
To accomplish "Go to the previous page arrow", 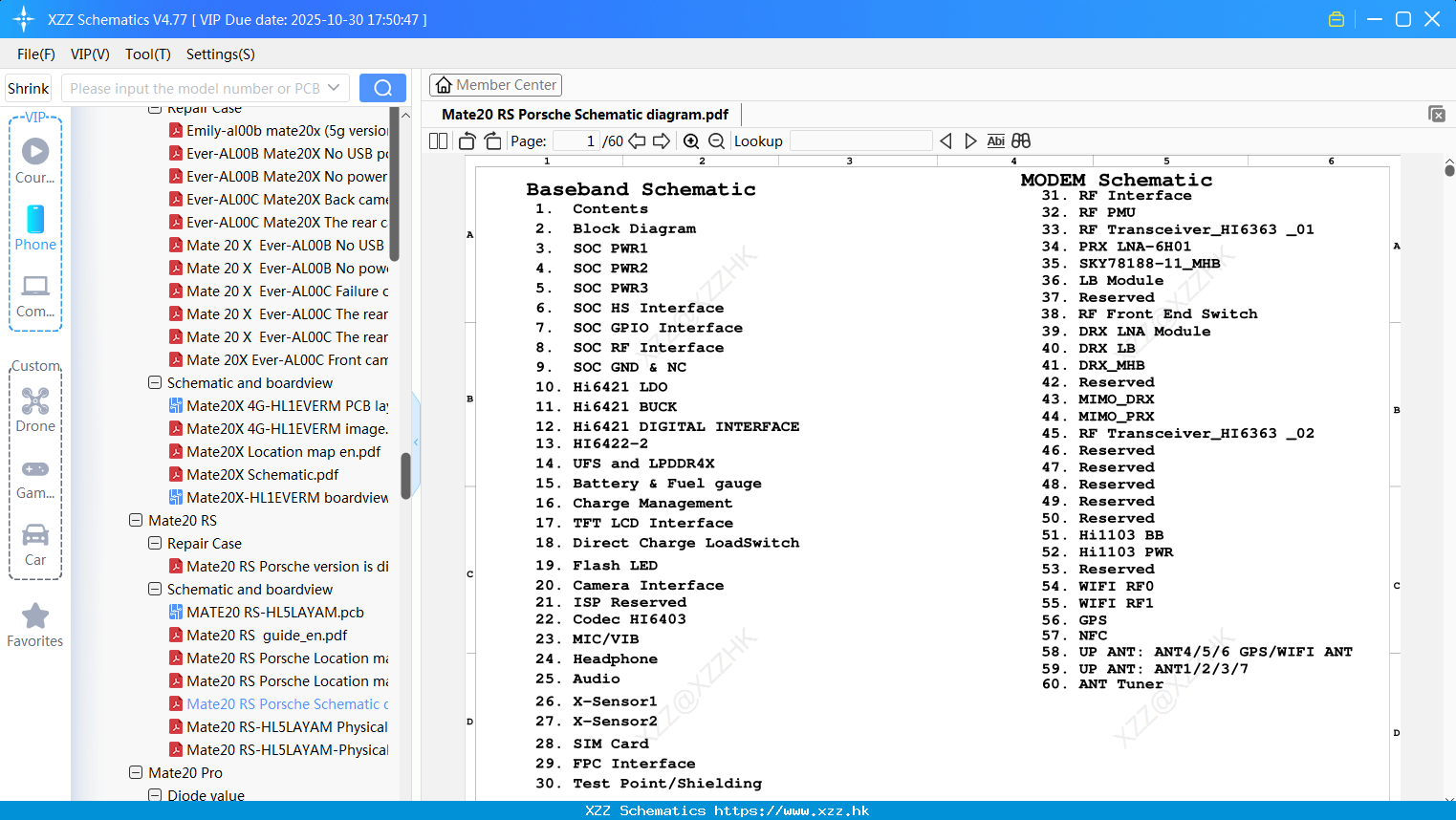I will (x=637, y=140).
